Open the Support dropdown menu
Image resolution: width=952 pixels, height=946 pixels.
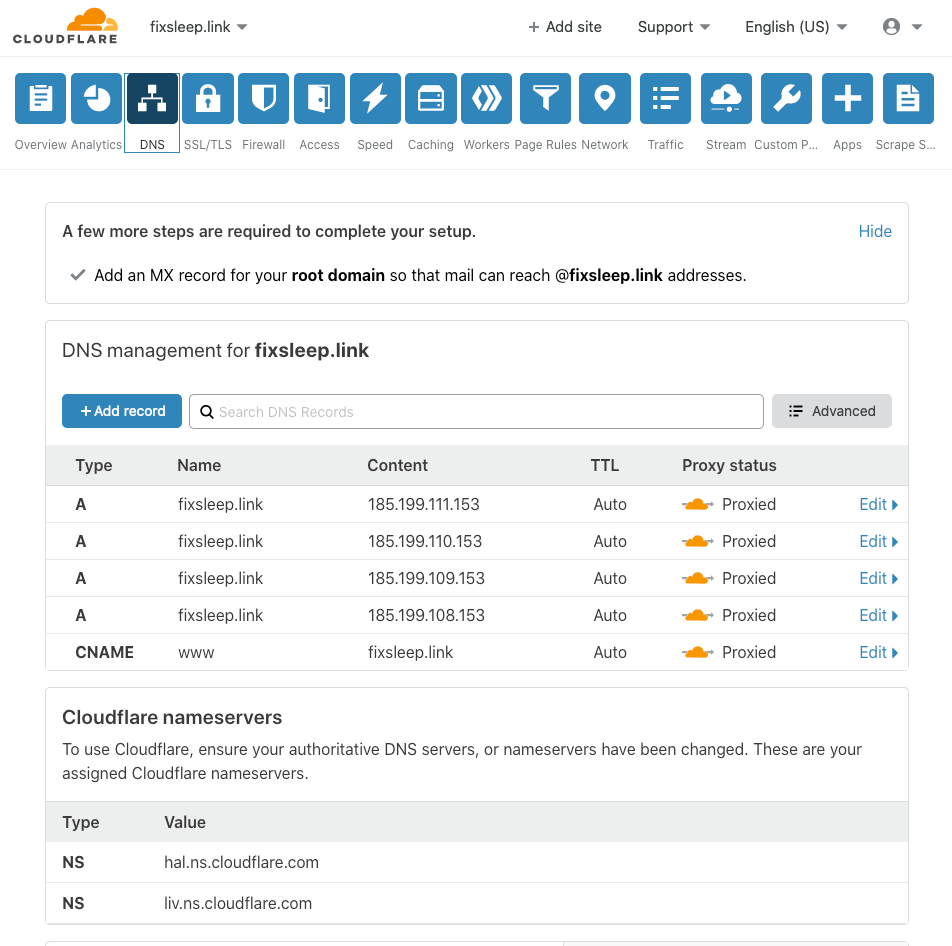(x=673, y=27)
